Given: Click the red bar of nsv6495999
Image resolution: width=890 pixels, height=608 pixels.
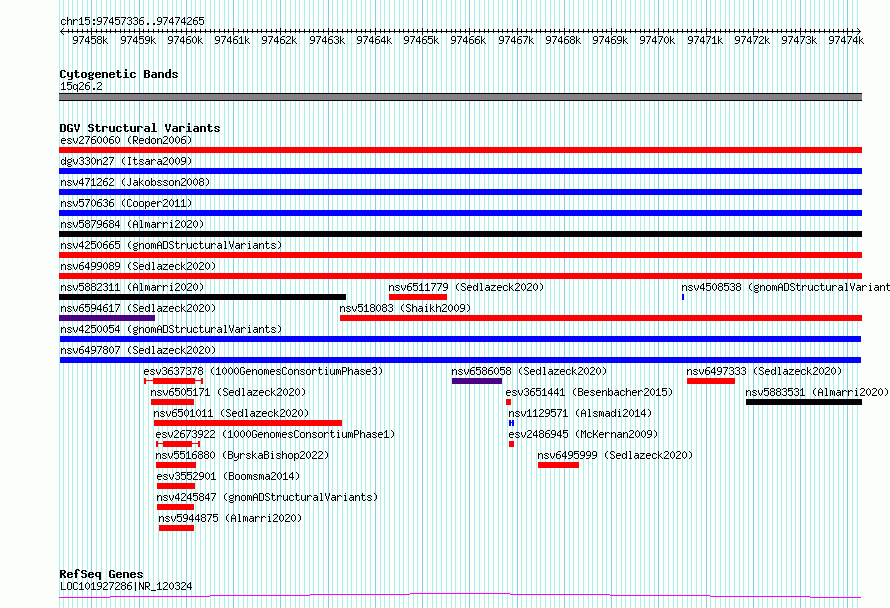Looking at the screenshot, I should coord(559,465).
